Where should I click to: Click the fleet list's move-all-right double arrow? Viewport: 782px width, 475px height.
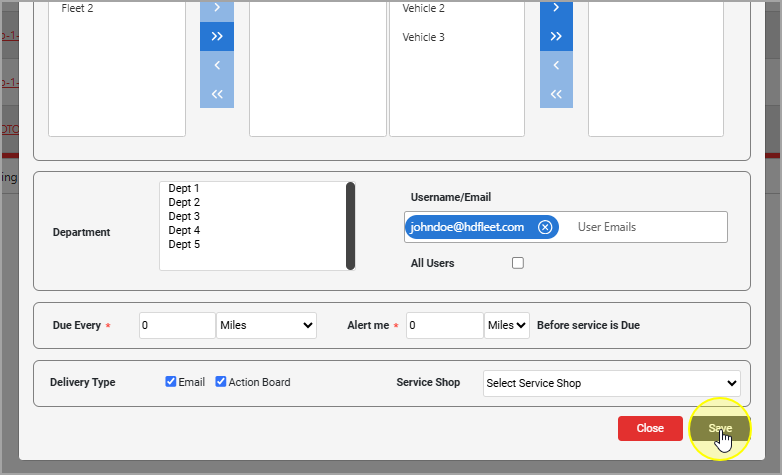(217, 37)
